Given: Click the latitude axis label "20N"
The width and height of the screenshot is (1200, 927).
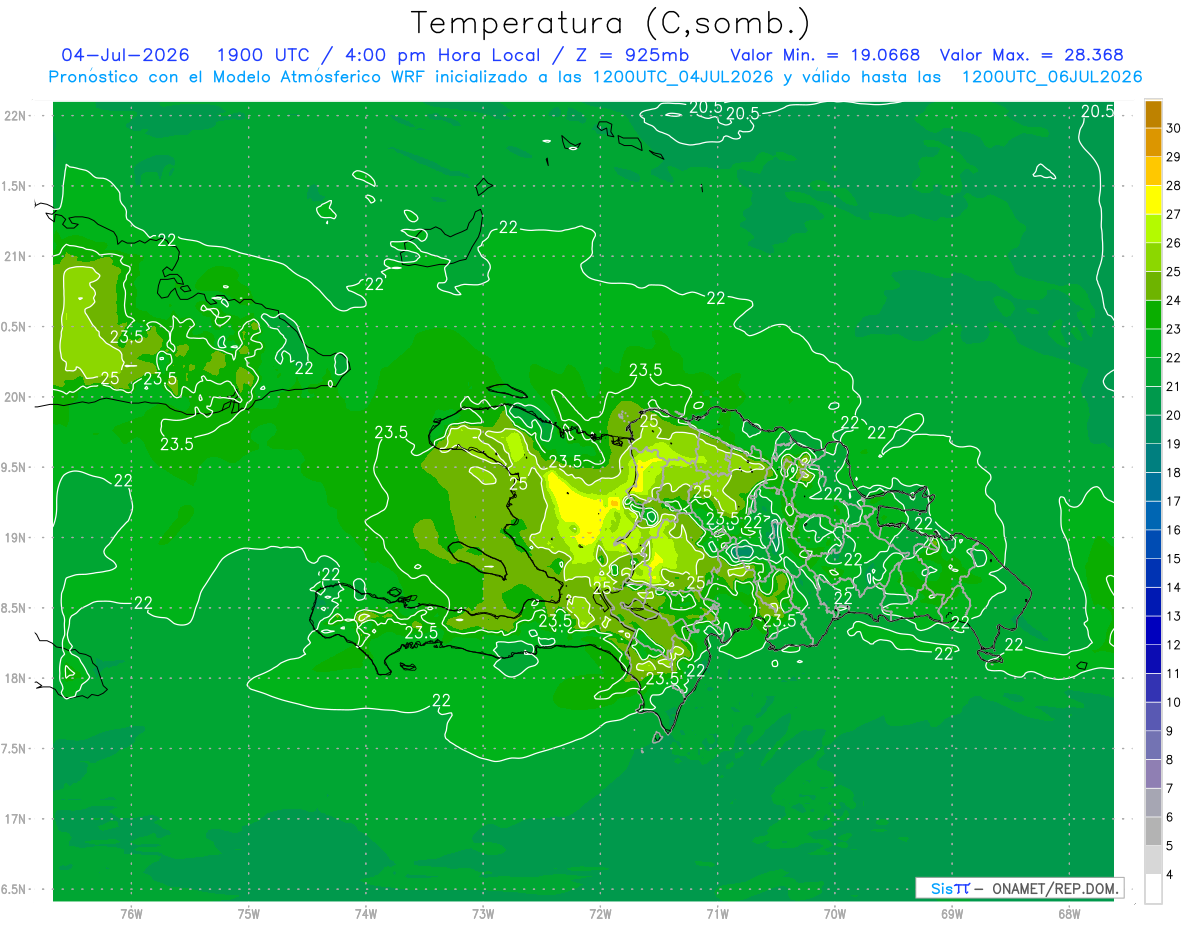Looking at the screenshot, I should 16,397.
